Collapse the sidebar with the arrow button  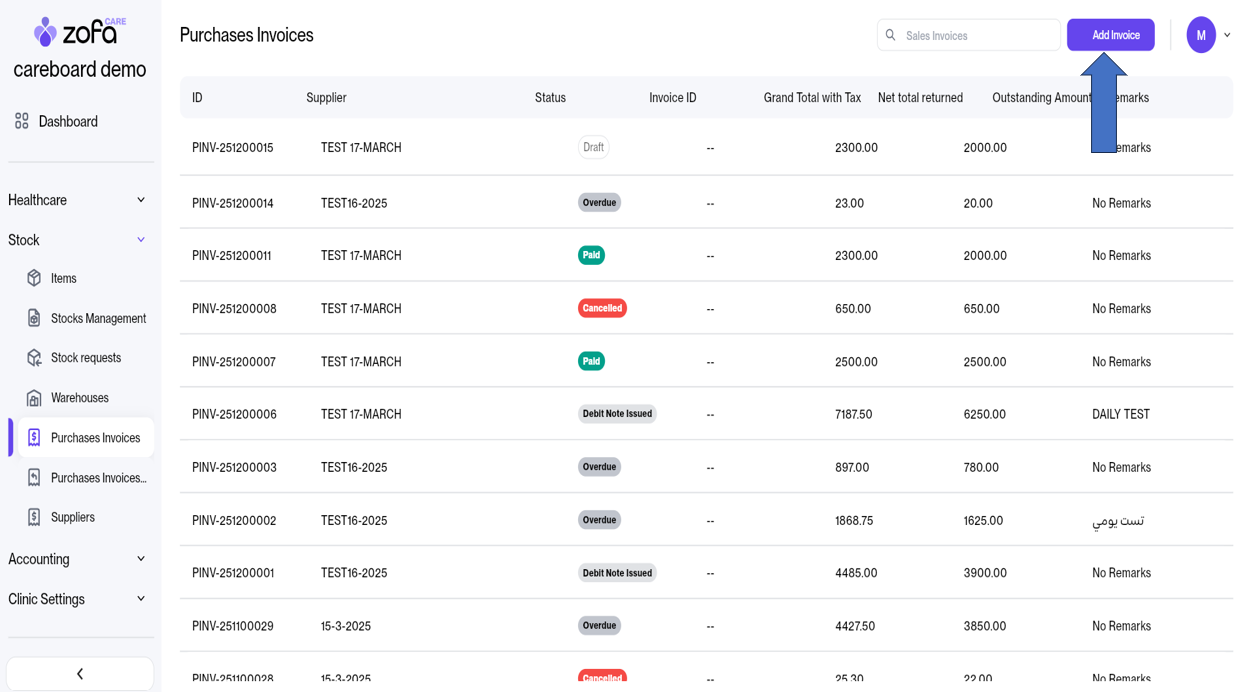tap(80, 674)
